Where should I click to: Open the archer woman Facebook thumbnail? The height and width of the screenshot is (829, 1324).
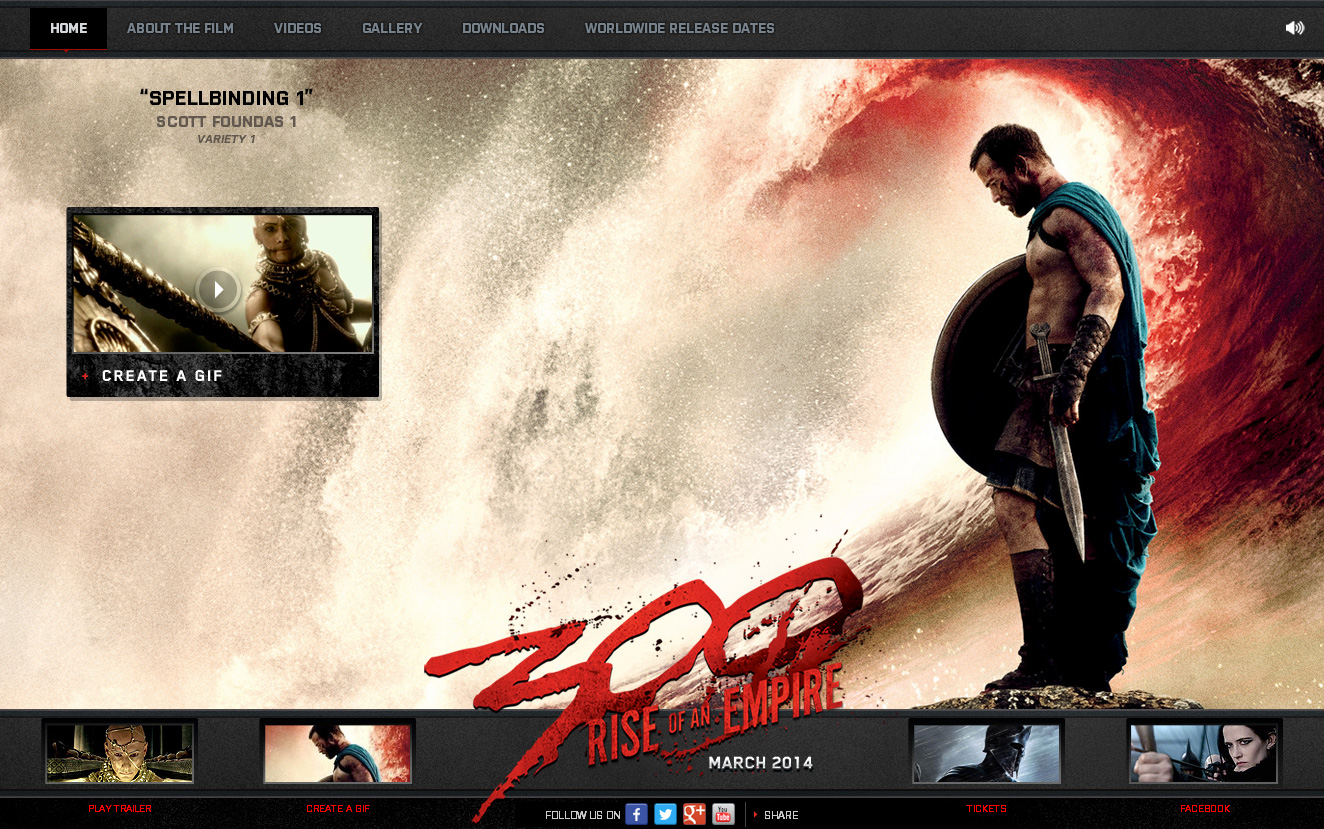[x=1205, y=753]
